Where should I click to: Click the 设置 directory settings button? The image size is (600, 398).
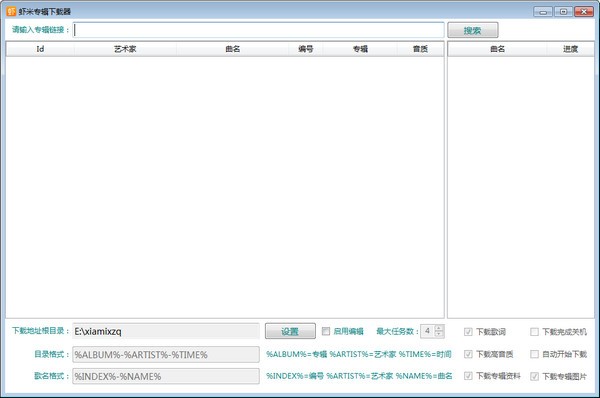click(290, 331)
